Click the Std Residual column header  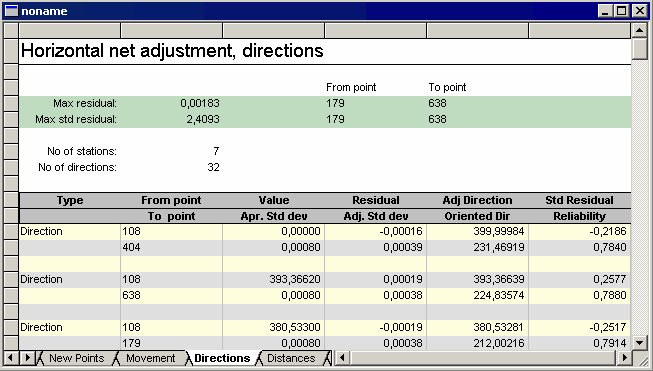click(579, 200)
